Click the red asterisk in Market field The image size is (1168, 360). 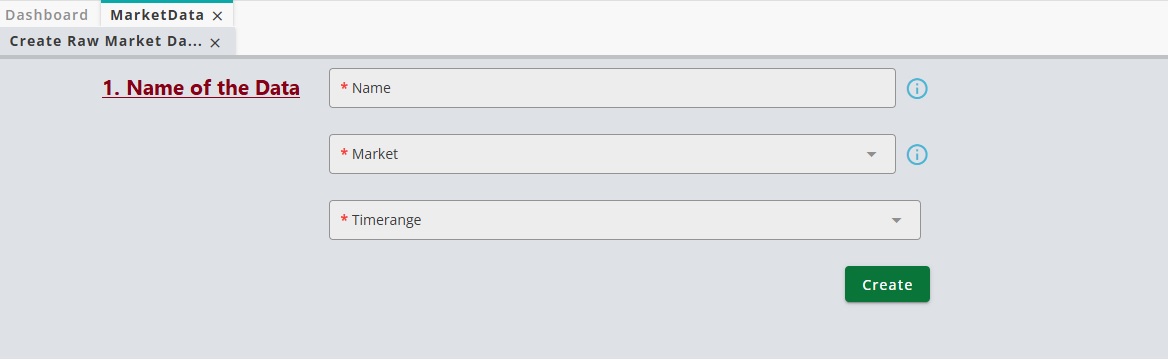tap(344, 154)
